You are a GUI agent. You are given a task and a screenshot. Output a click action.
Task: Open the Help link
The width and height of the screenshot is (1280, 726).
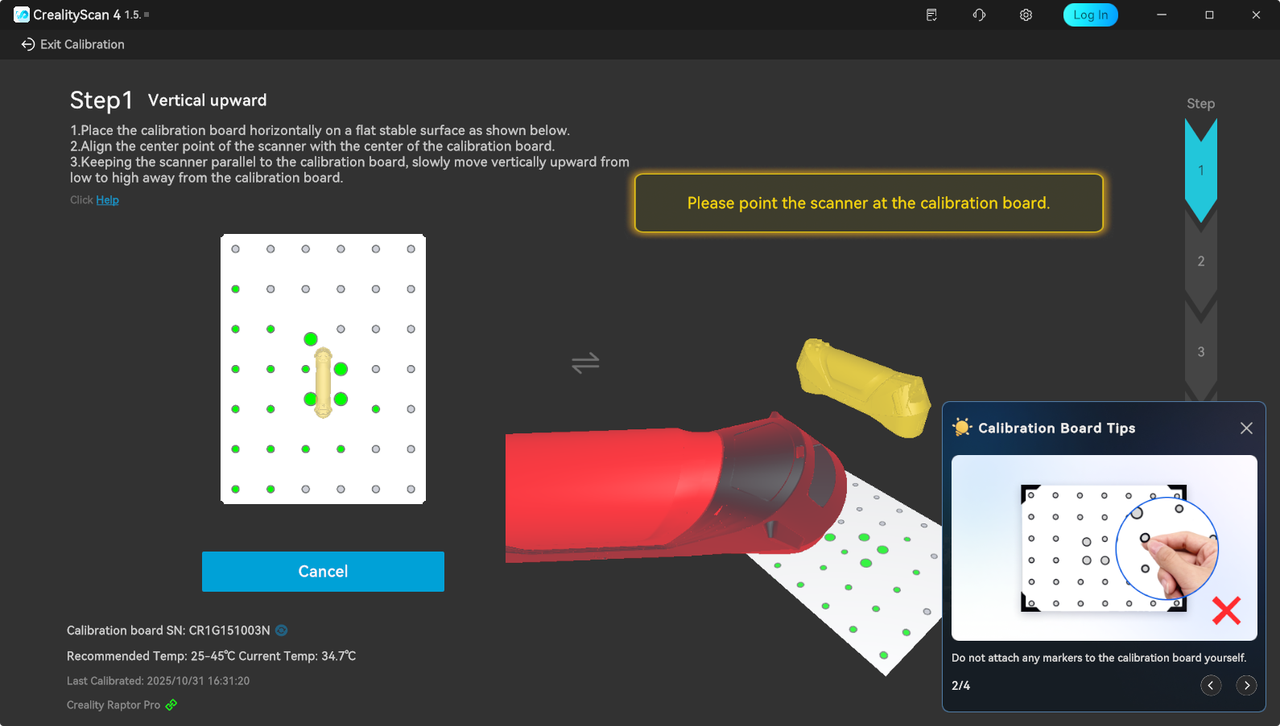[107, 200]
